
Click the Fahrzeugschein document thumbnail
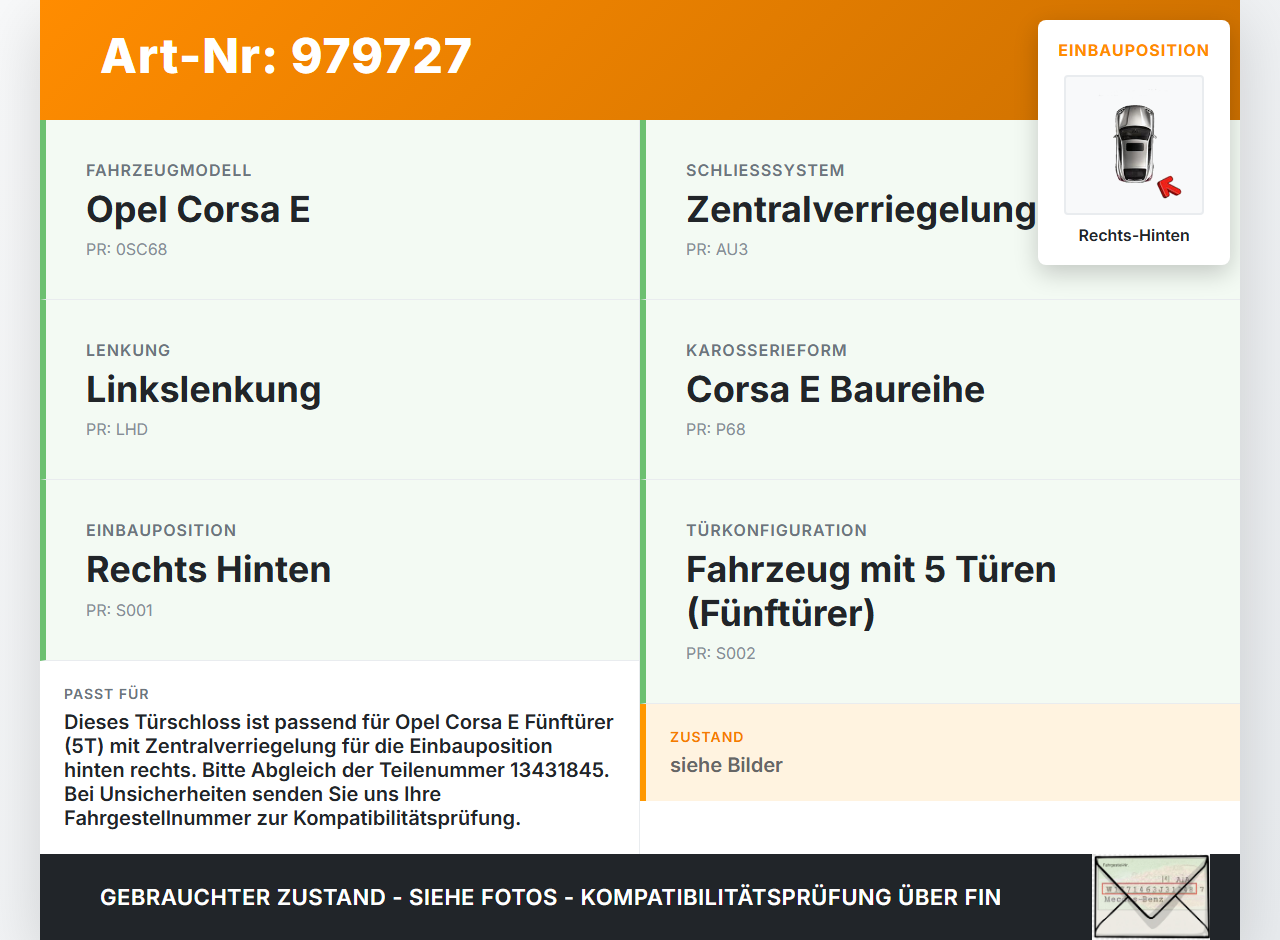[1150, 896]
